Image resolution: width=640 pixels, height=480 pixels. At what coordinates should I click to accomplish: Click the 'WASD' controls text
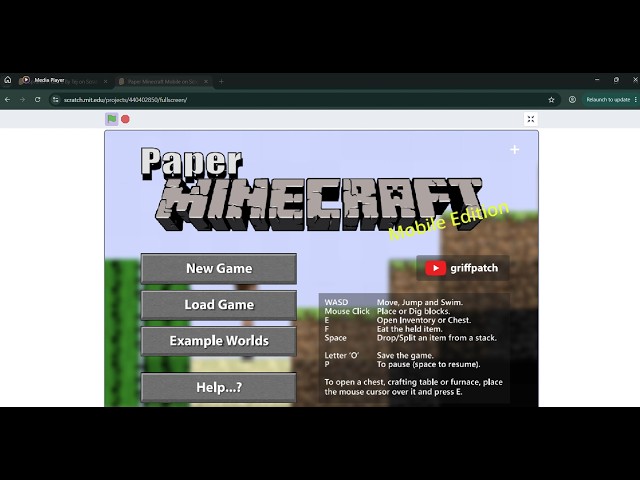[x=336, y=302]
